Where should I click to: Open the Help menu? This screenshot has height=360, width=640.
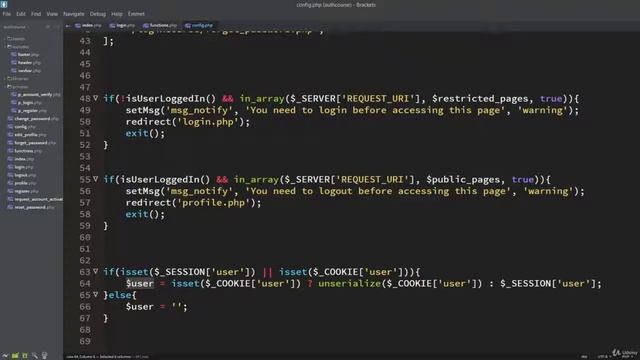tap(117, 14)
